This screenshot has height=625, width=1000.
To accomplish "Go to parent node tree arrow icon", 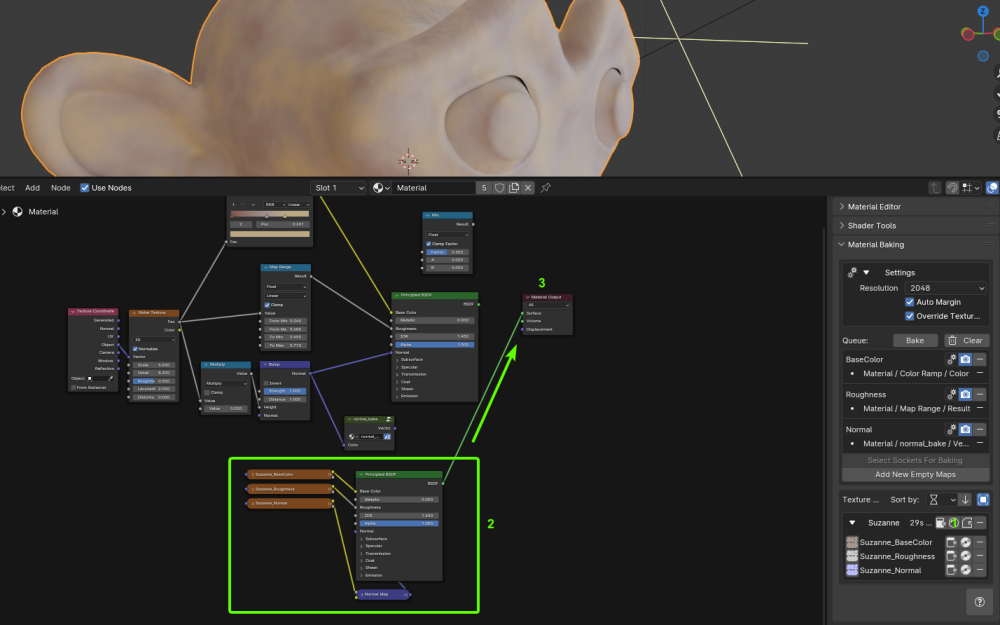I will 934,188.
